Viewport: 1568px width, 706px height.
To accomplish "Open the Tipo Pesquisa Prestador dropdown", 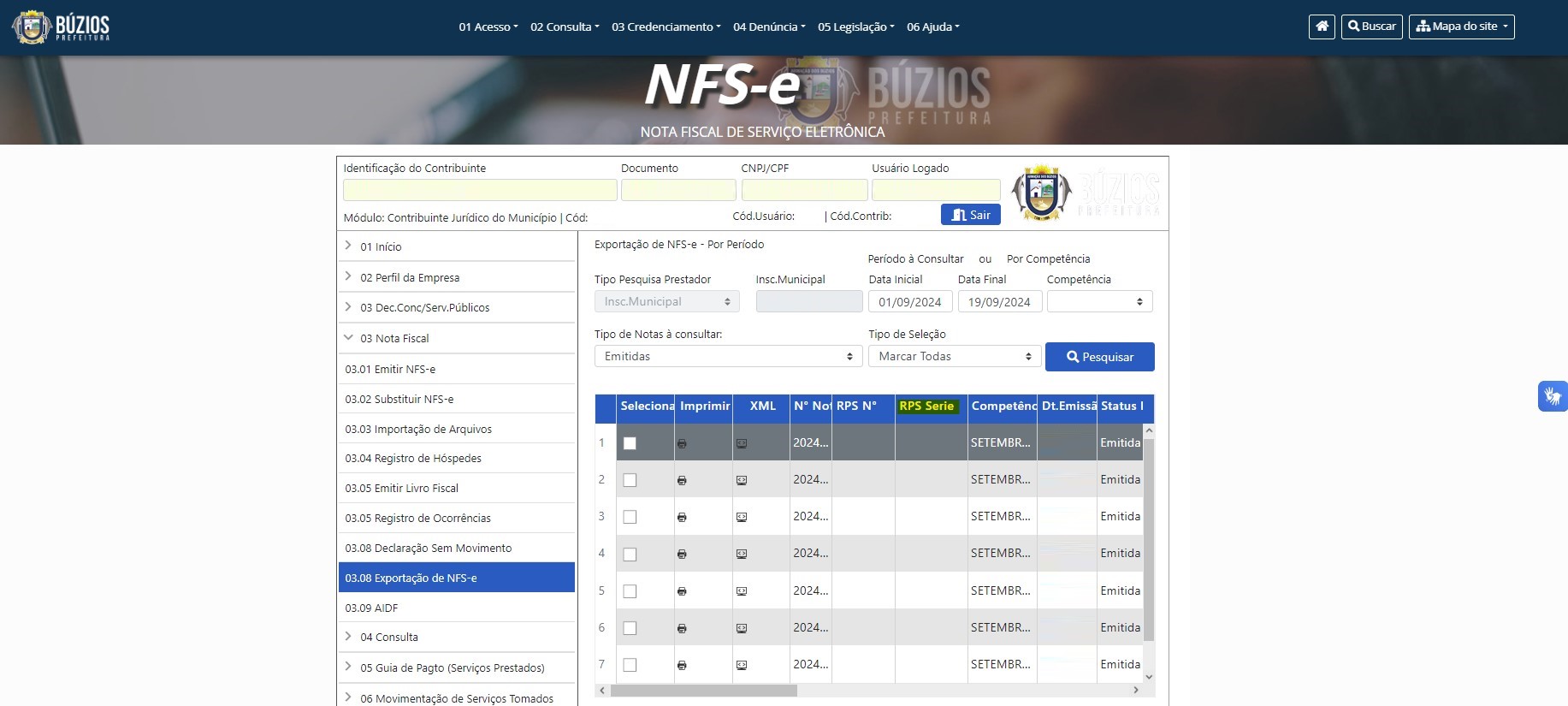I will point(667,301).
